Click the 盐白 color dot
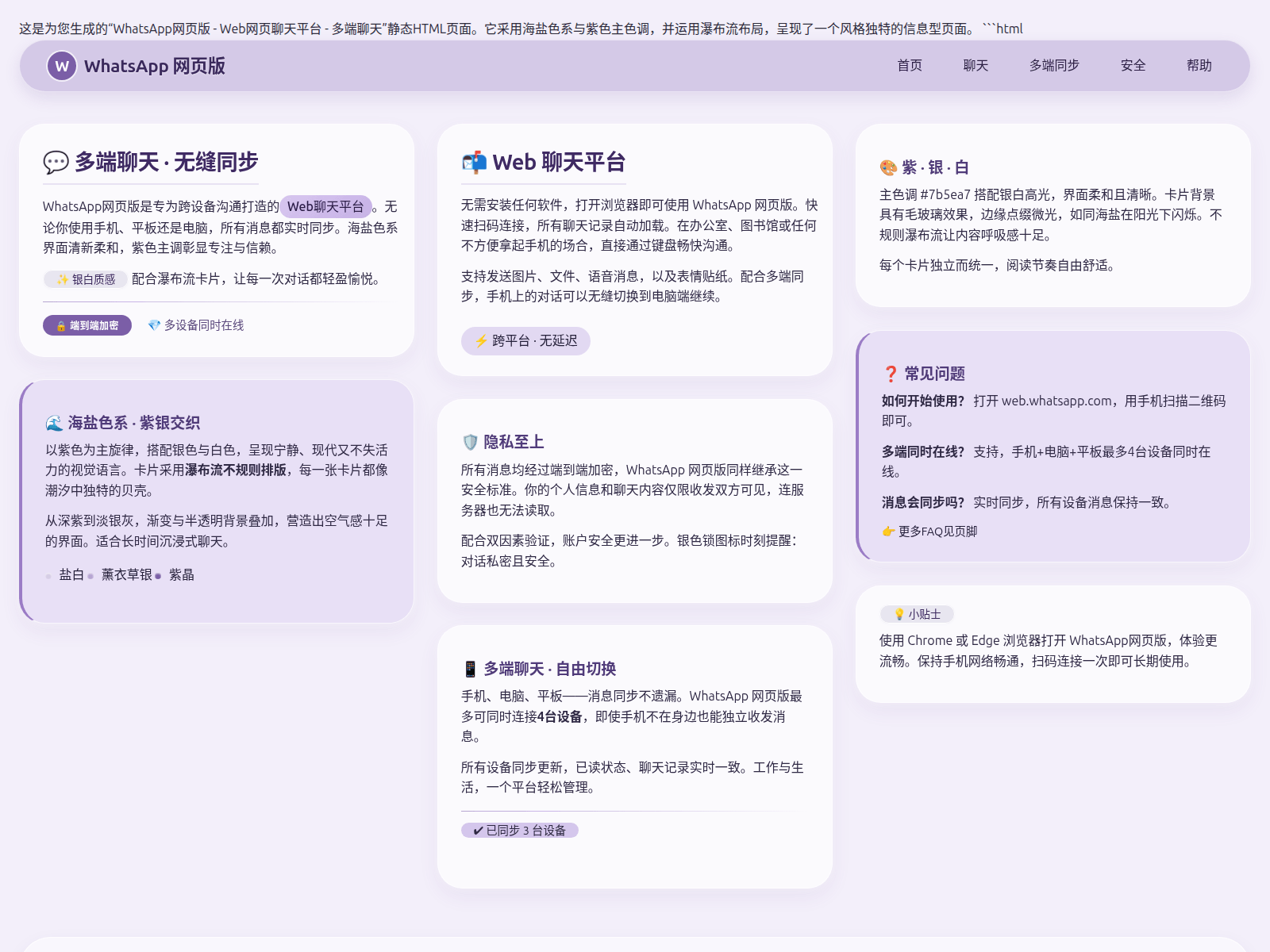1270x952 pixels. [49, 576]
